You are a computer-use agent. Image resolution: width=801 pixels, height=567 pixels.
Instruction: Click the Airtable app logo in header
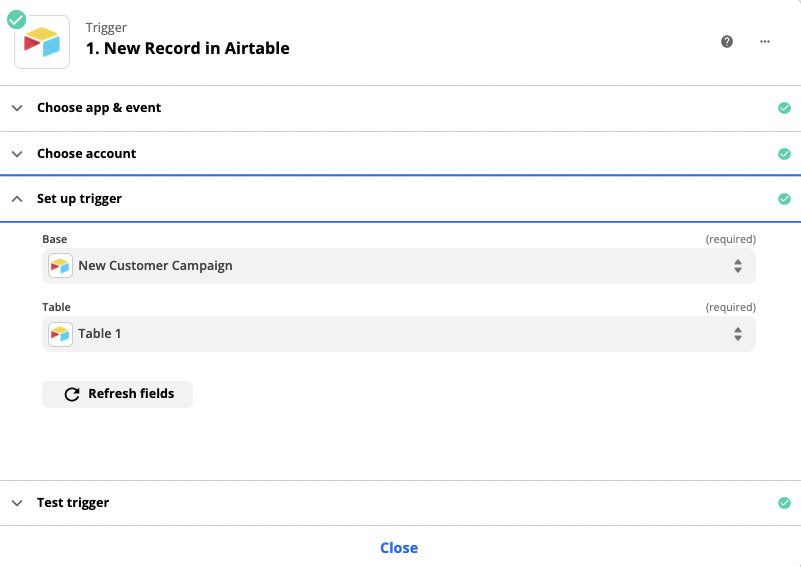[x=42, y=42]
